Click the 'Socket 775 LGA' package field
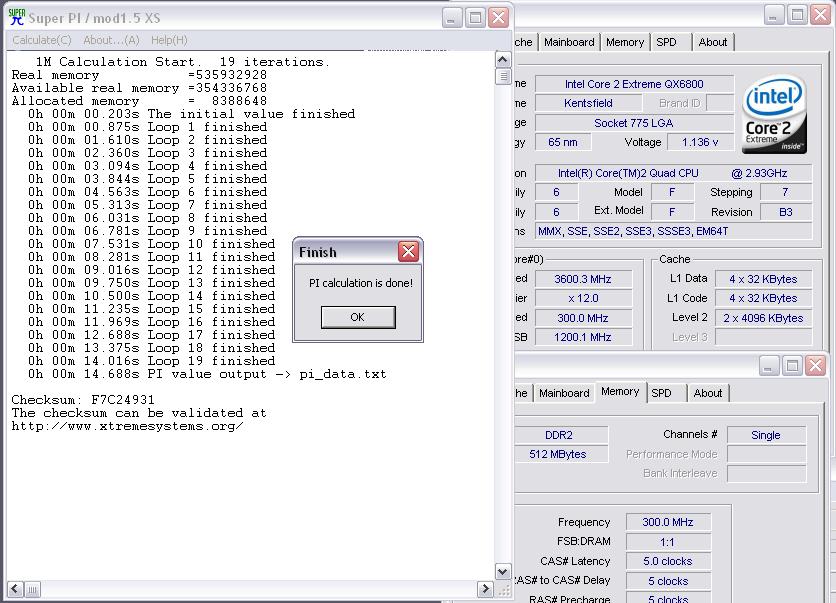 [x=634, y=123]
